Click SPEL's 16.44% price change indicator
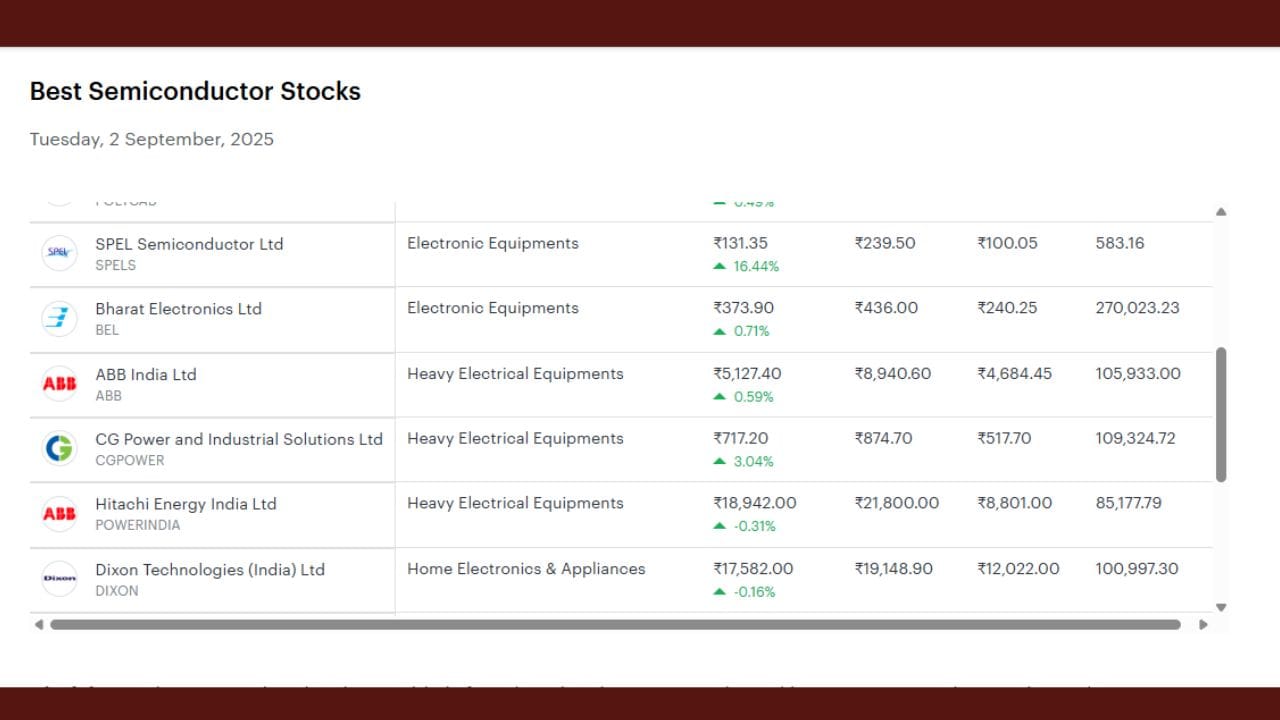1280x720 pixels. tap(746, 266)
